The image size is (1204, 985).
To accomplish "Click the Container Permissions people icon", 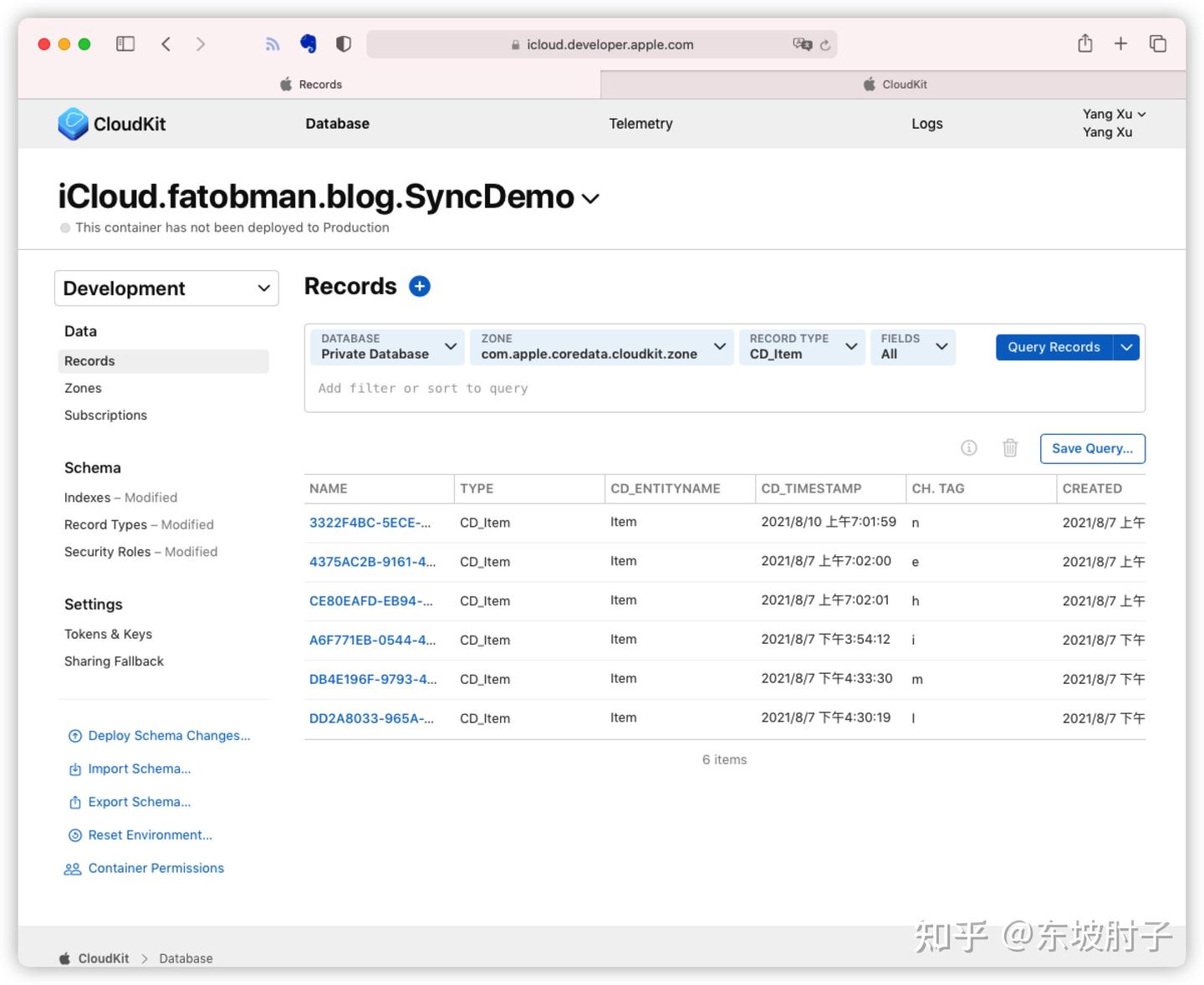I will [73, 868].
